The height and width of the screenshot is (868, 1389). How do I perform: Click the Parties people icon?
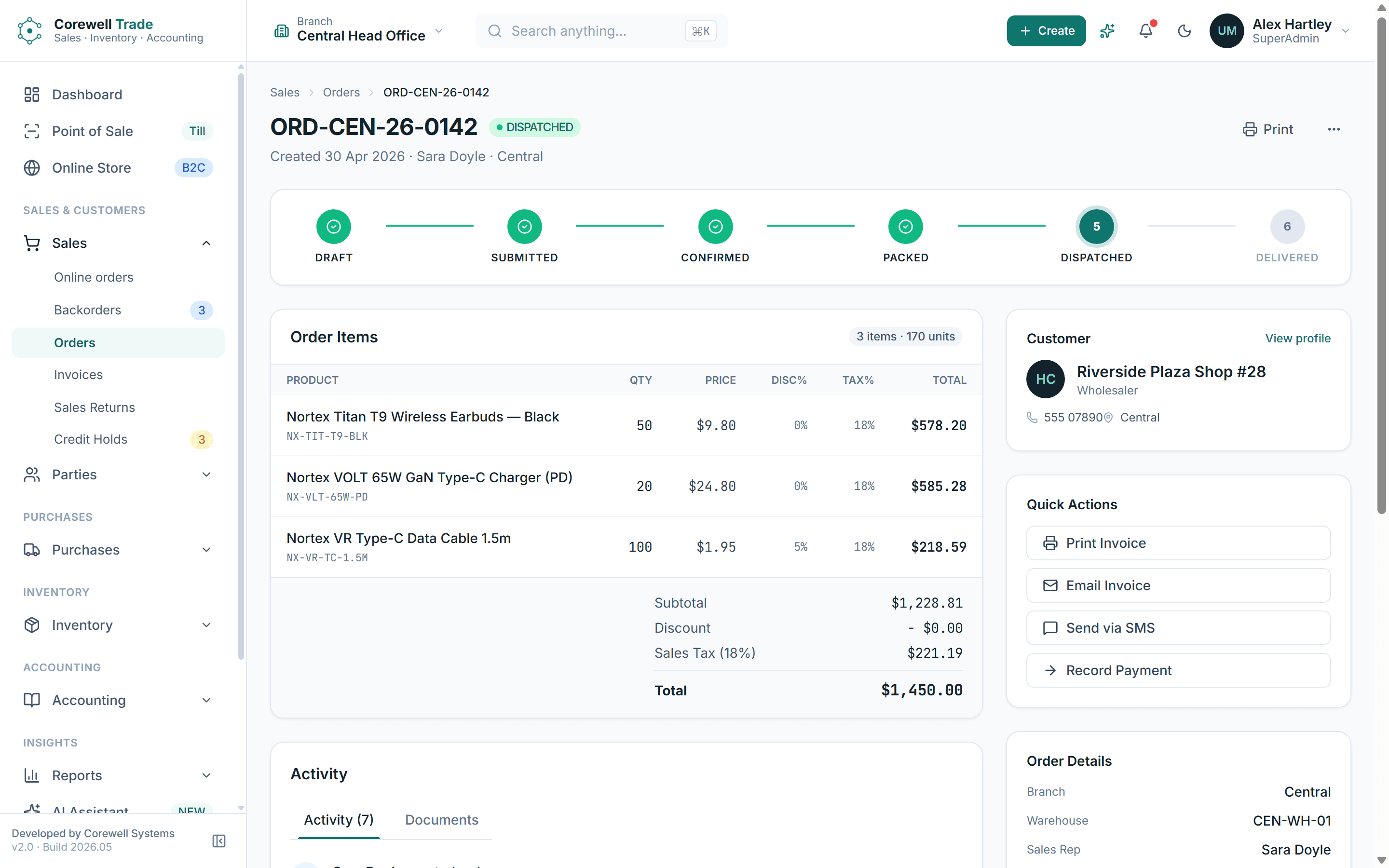pyautogui.click(x=32, y=475)
